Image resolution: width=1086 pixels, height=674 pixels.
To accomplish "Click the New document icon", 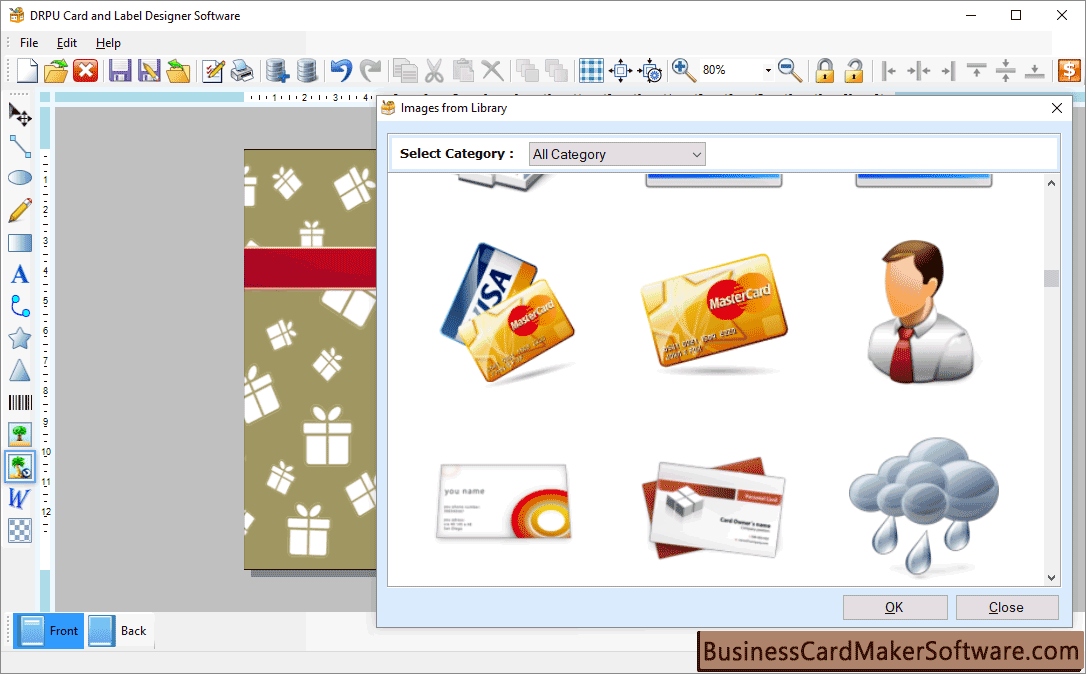I will click(x=26, y=71).
